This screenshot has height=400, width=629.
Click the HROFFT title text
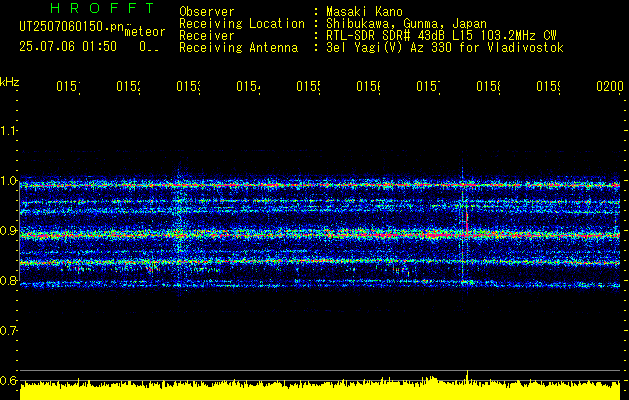pyautogui.click(x=102, y=8)
